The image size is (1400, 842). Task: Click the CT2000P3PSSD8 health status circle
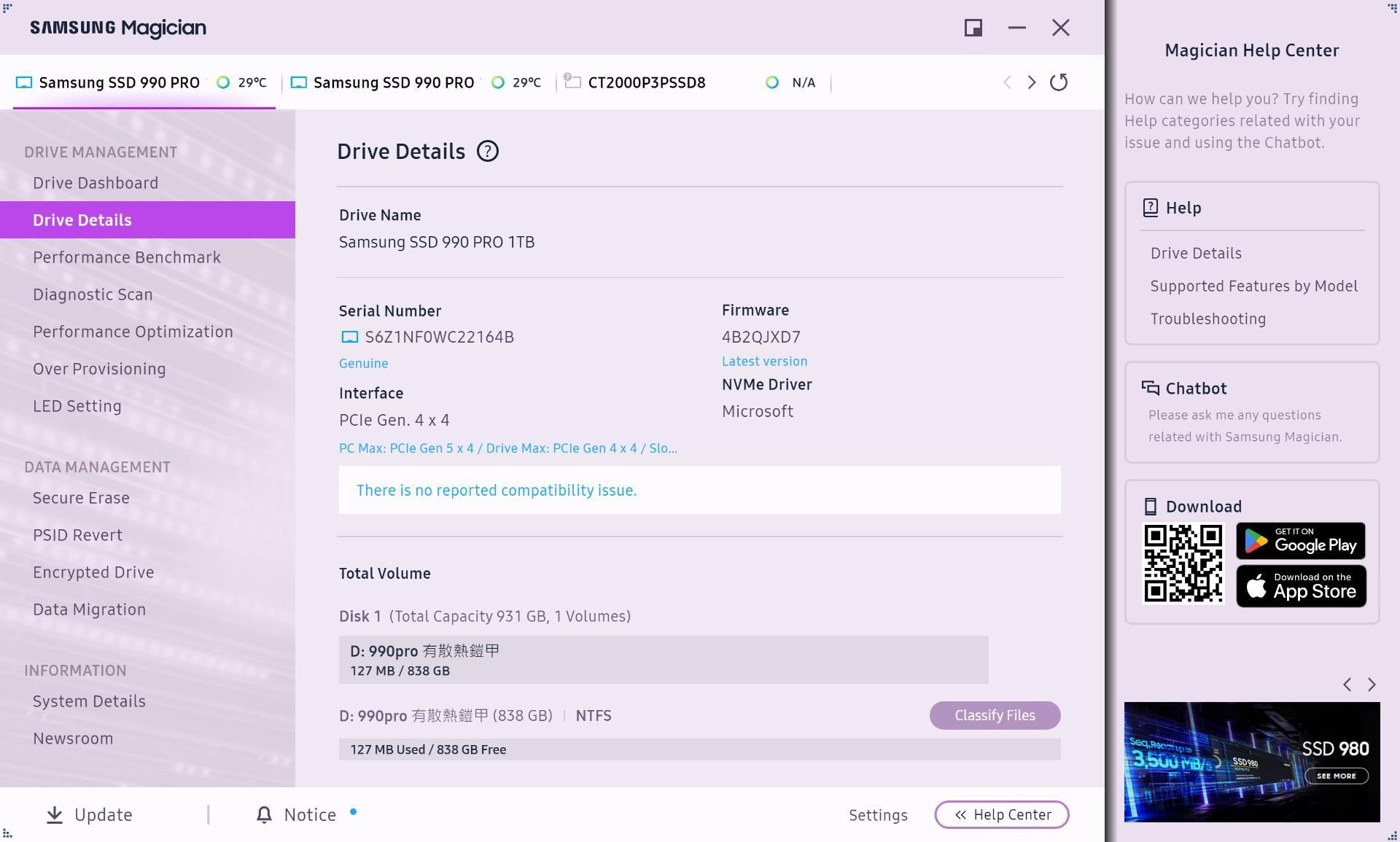coord(772,82)
